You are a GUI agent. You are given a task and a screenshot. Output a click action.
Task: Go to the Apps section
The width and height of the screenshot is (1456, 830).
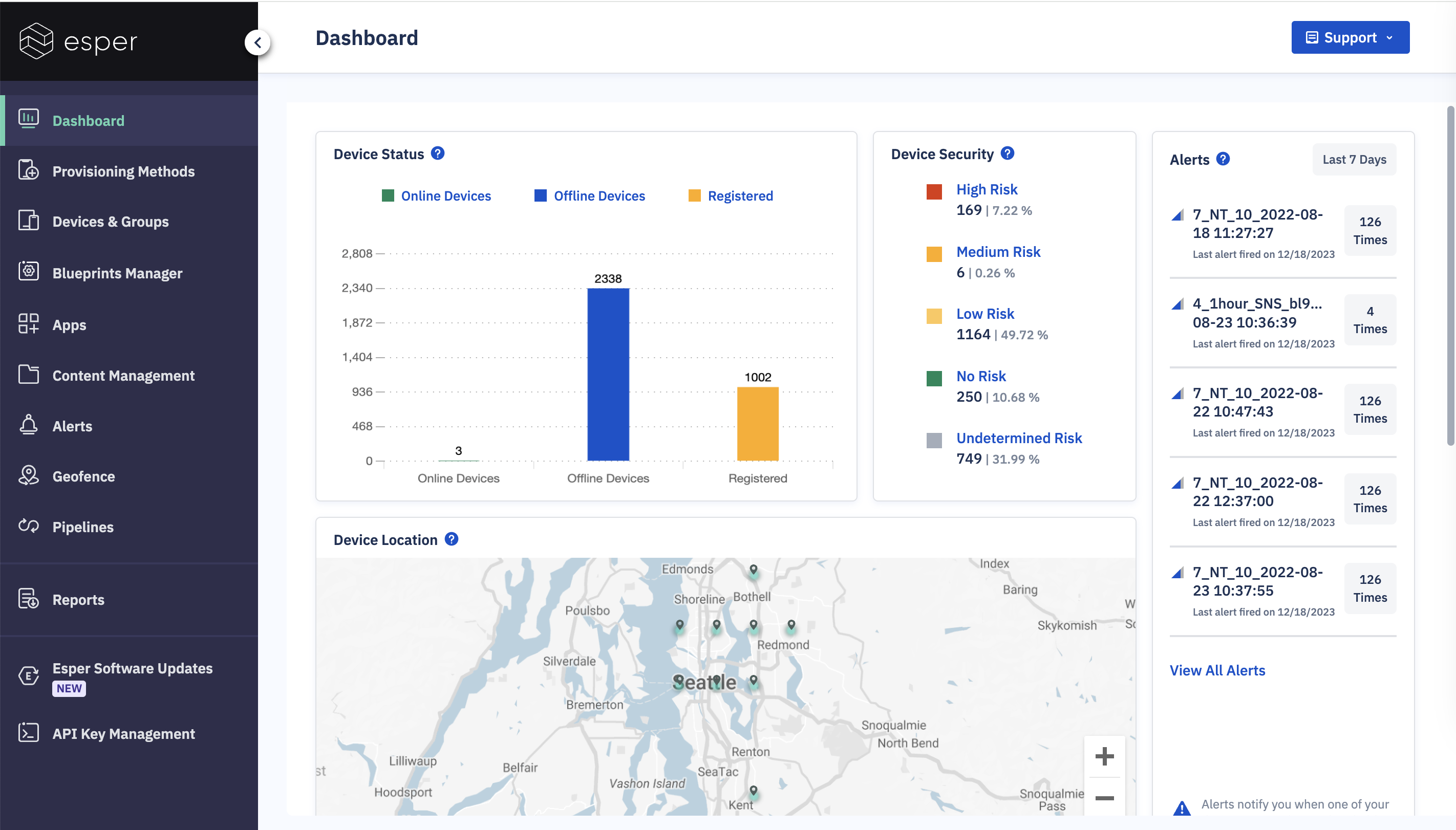69,324
